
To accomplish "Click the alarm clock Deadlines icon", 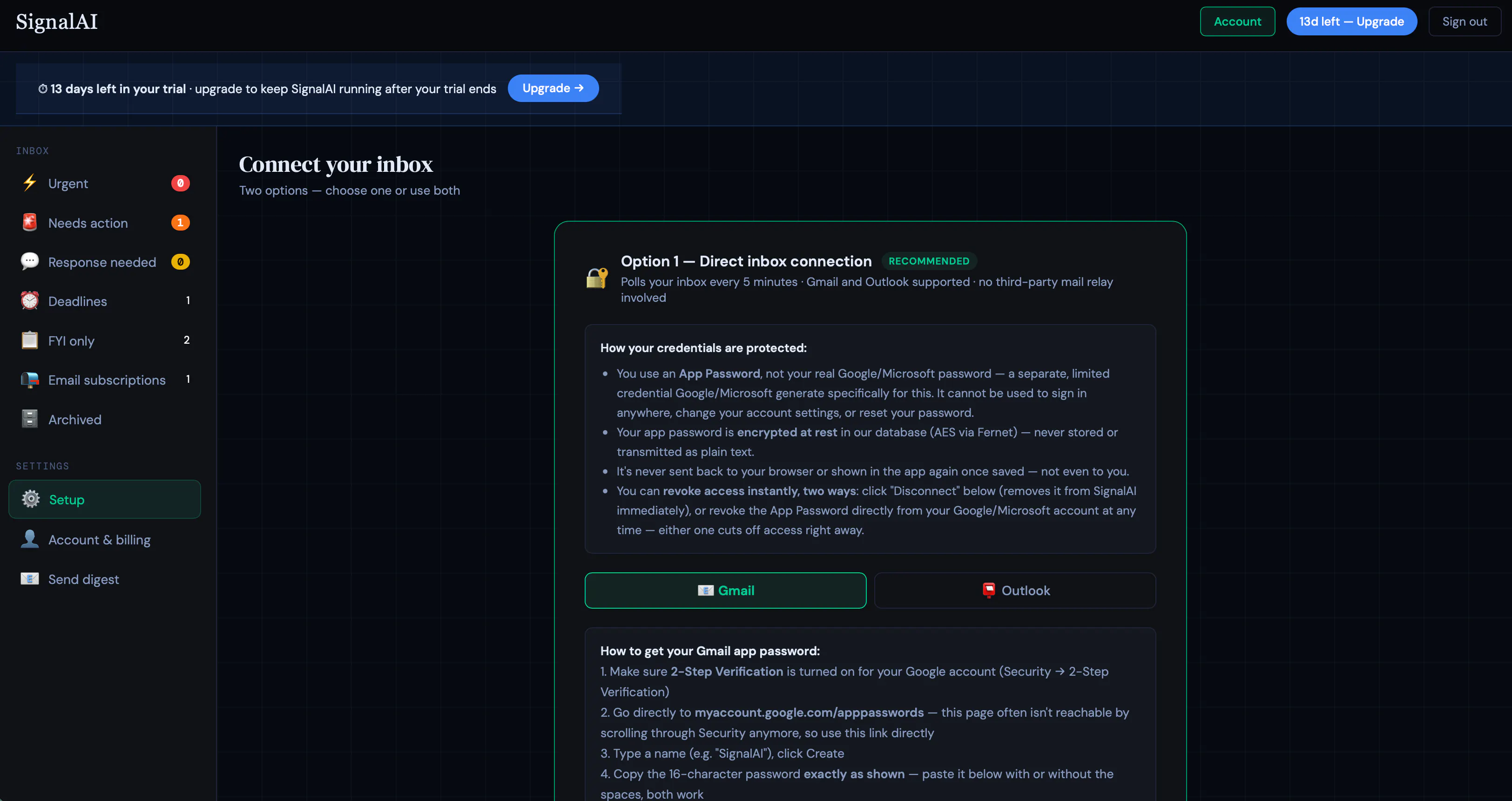I will (29, 301).
